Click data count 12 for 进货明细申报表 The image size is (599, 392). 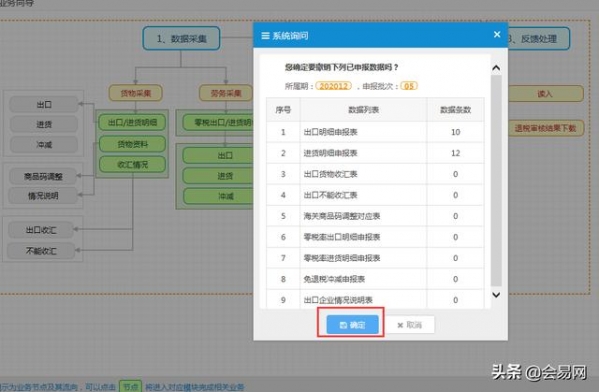[x=455, y=153]
